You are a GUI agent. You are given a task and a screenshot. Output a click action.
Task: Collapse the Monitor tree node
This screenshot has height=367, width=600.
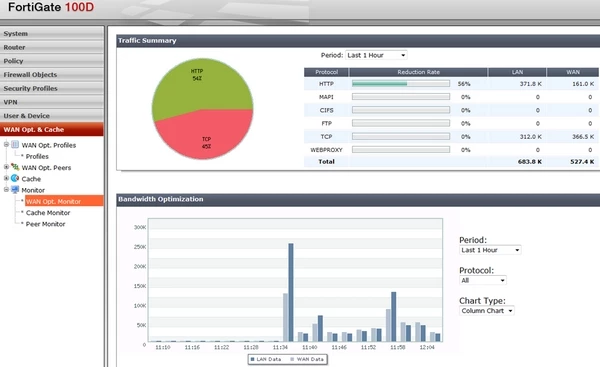click(6, 189)
